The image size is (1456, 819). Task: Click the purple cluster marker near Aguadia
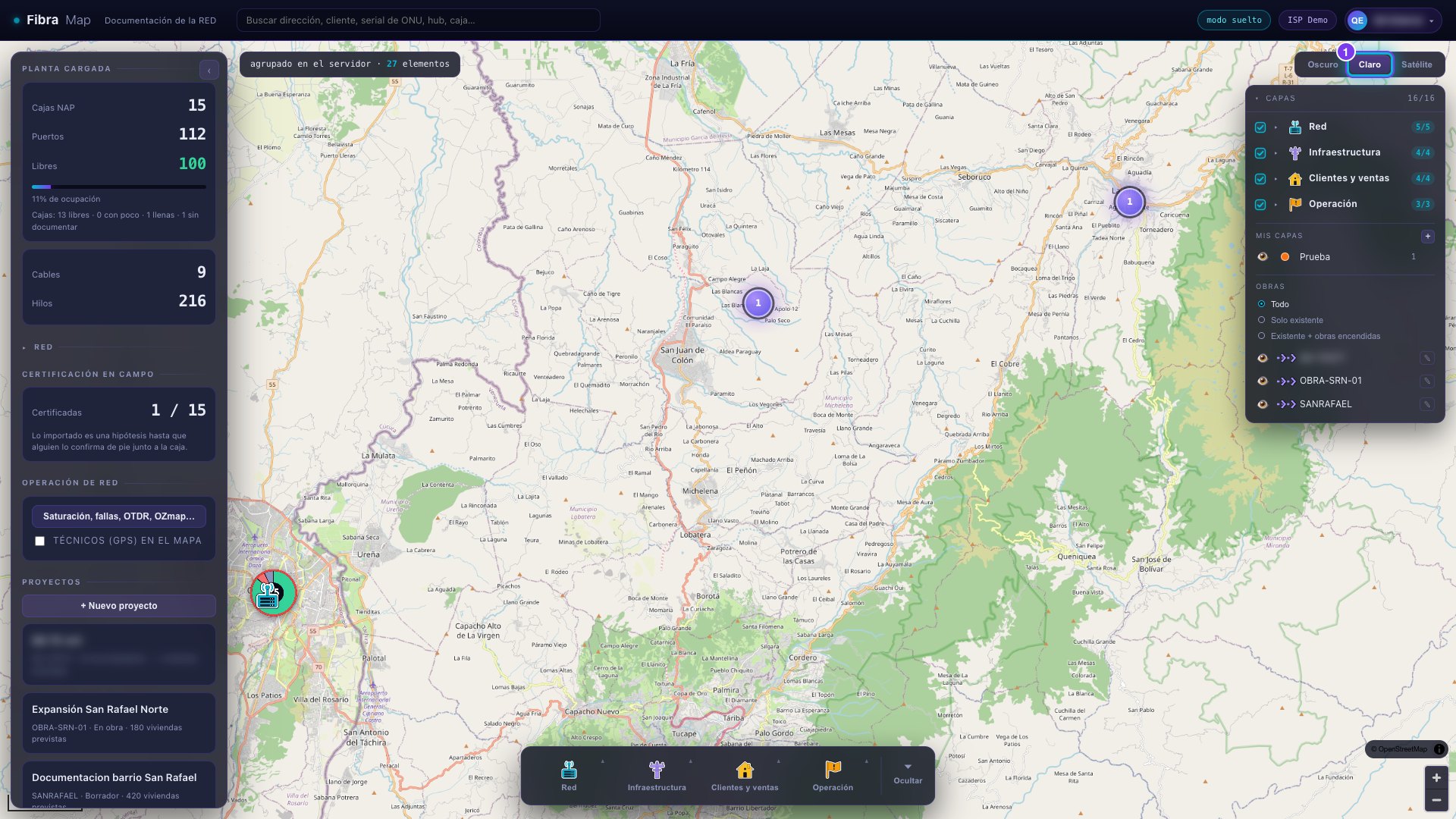[x=1130, y=202]
